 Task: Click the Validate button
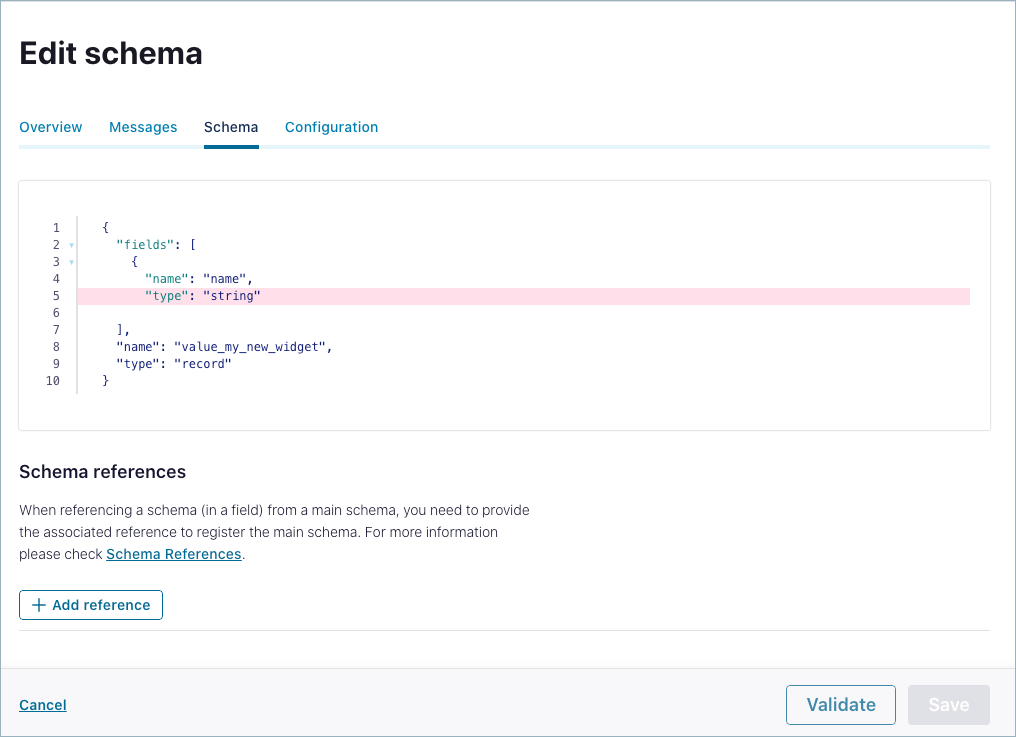[840, 705]
